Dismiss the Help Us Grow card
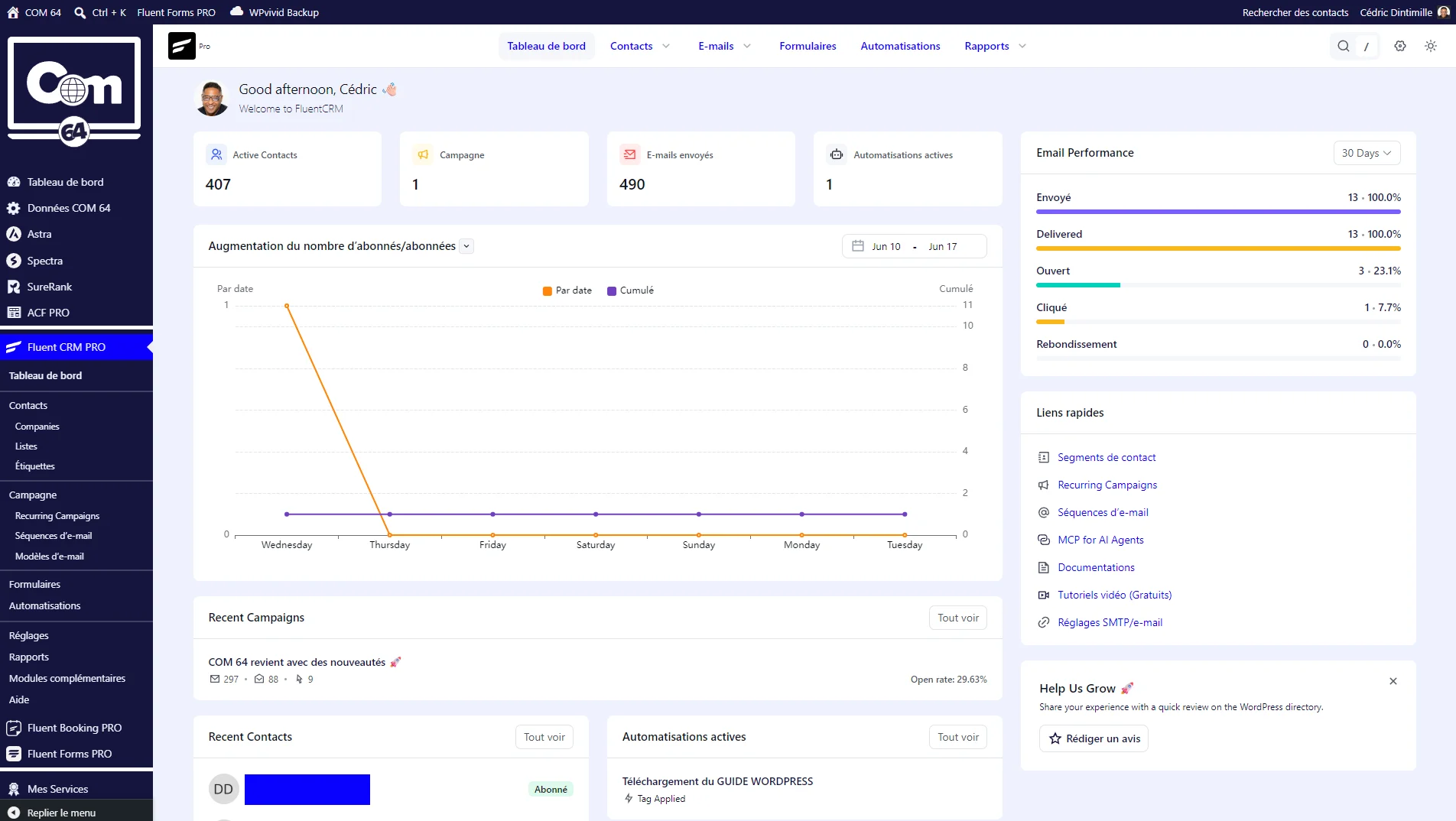 click(x=1393, y=681)
